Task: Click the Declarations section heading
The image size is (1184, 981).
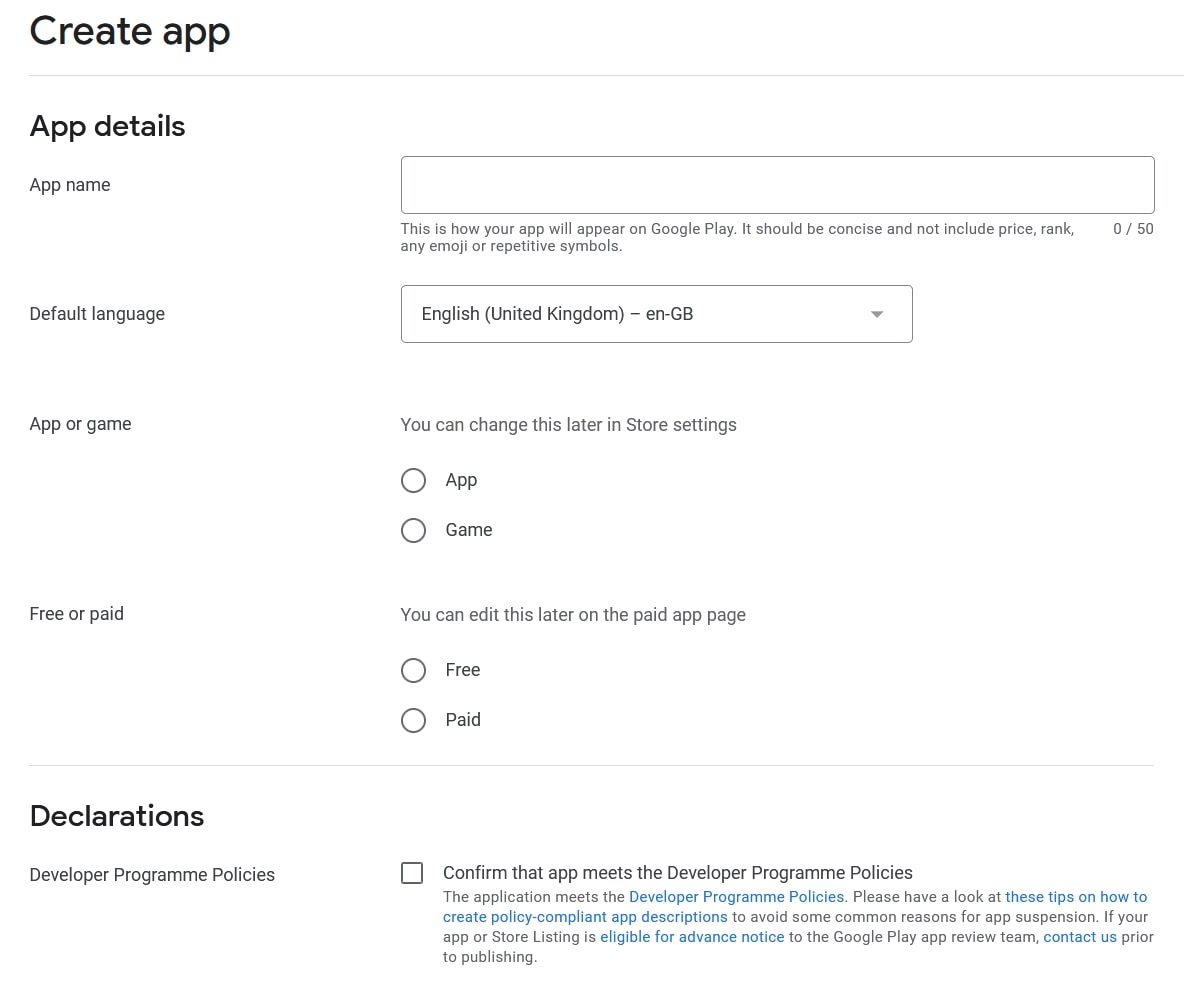Action: 117,816
